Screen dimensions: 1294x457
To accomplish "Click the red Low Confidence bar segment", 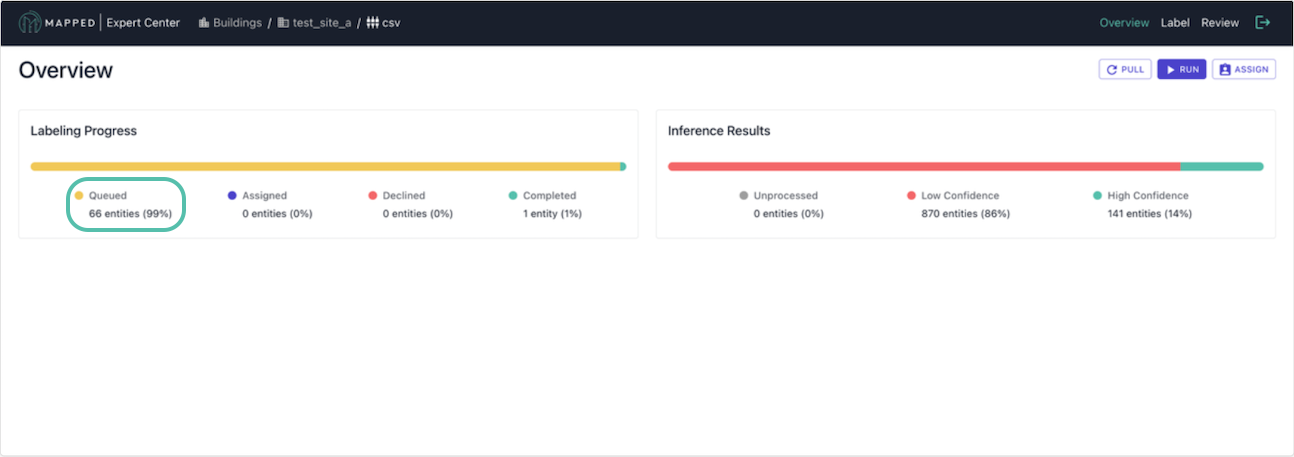I will [x=924, y=166].
